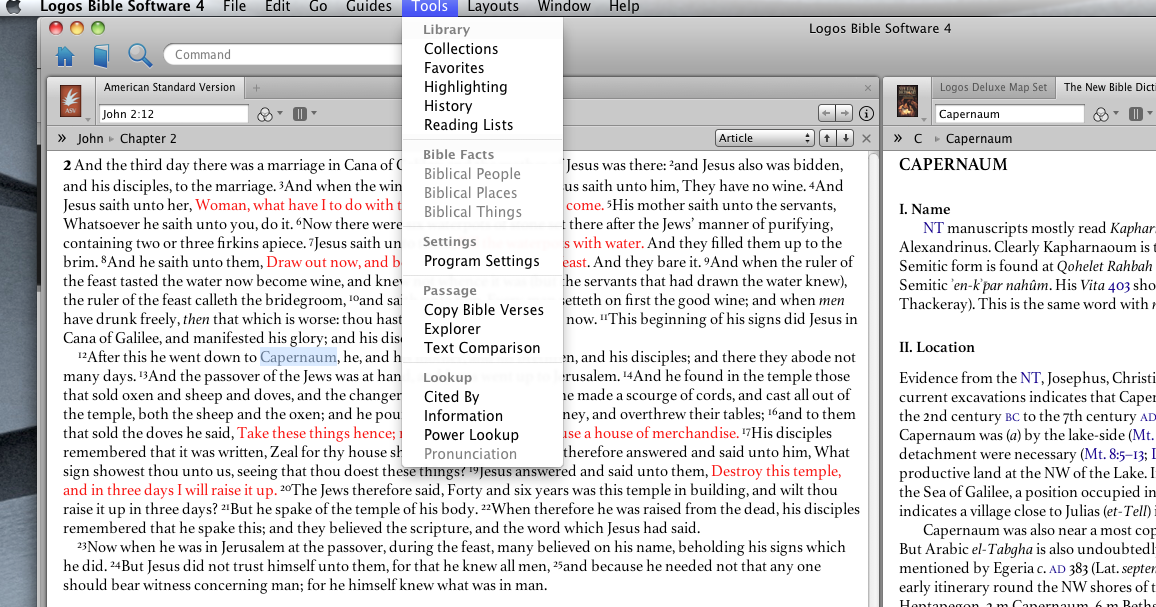Click the BC abbreviation link
This screenshot has height=607, width=1156.
click(1013, 417)
